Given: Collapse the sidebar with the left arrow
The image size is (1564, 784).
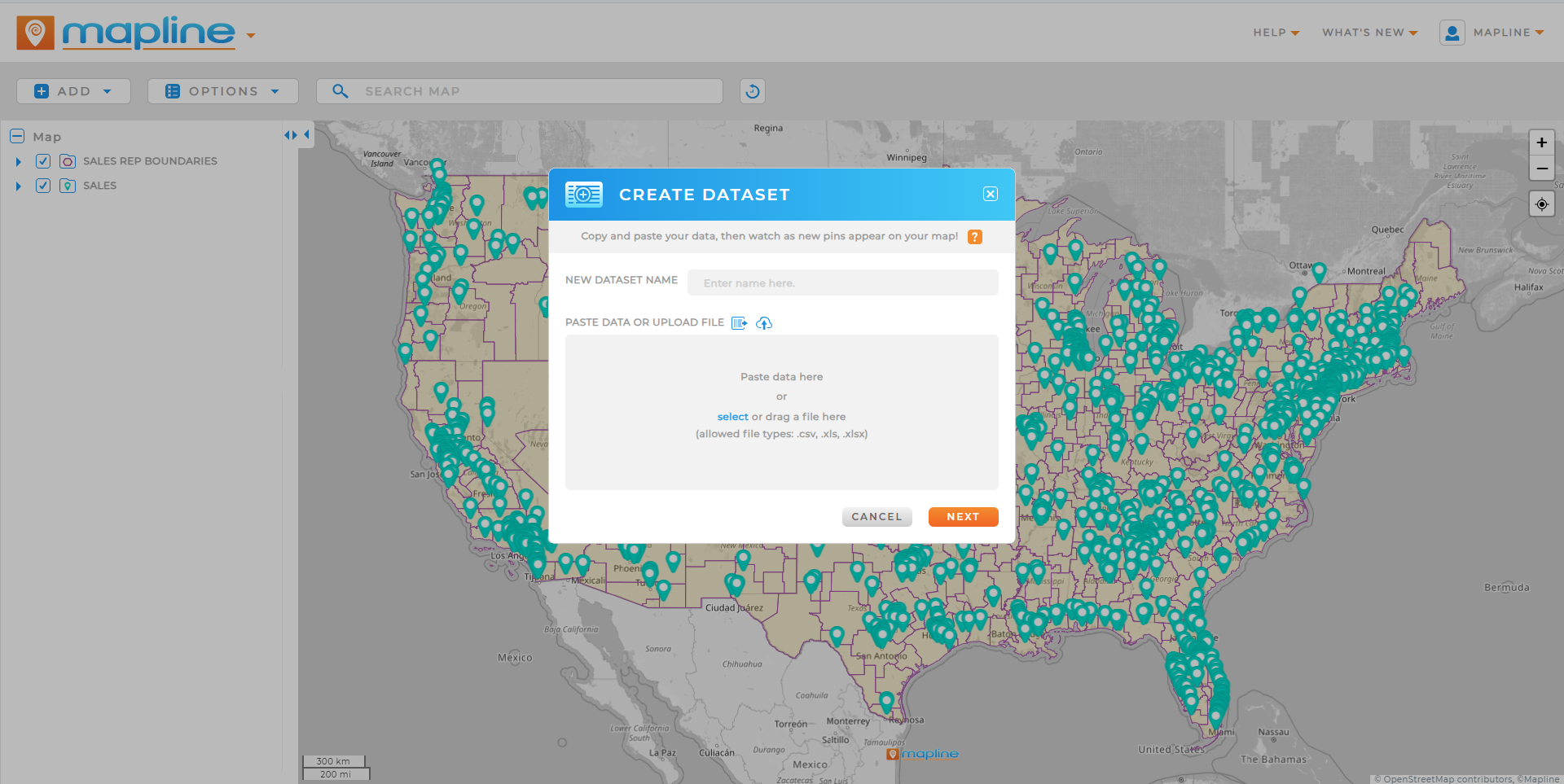Looking at the screenshot, I should click(x=307, y=135).
